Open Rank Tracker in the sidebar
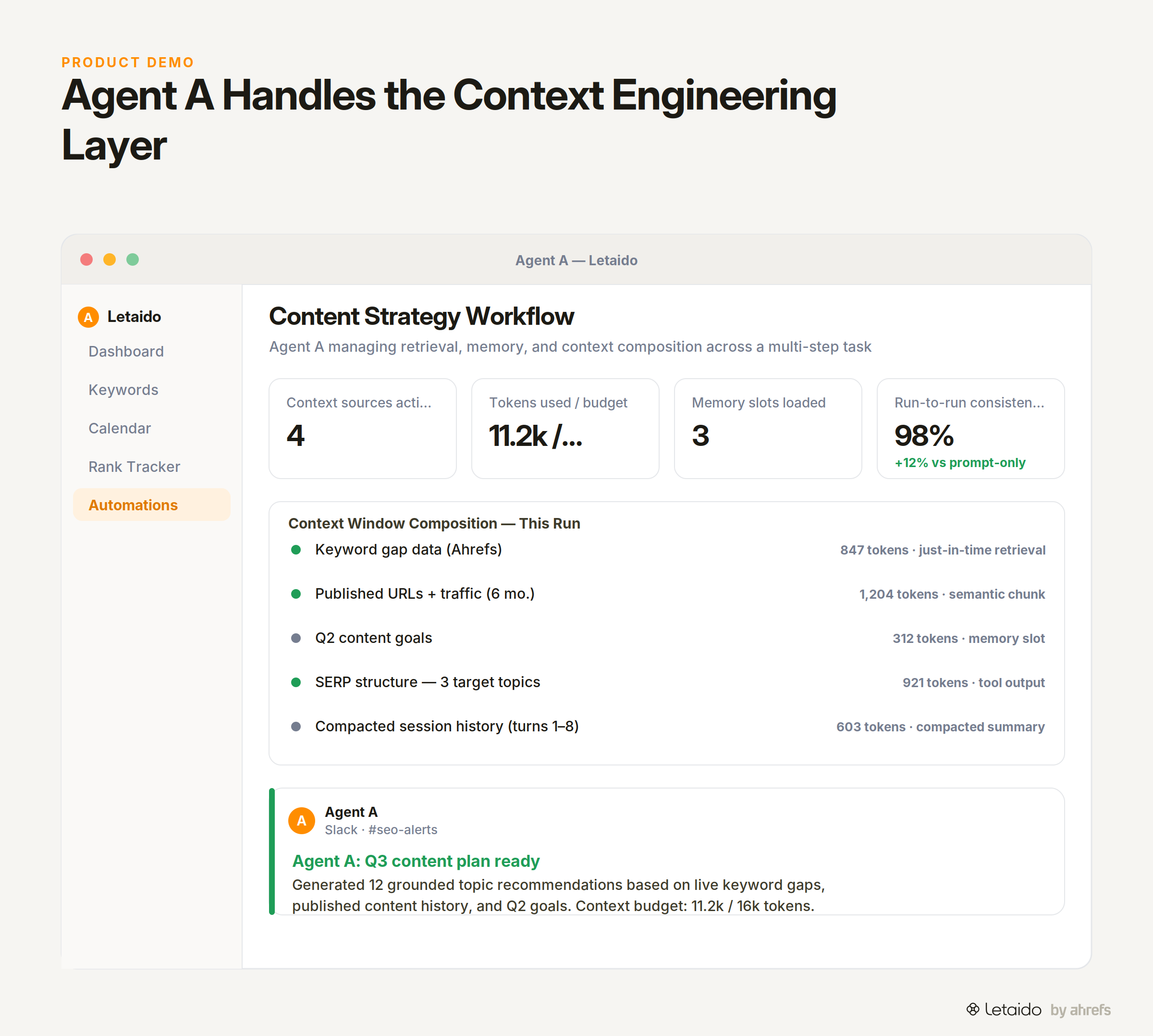 (x=135, y=467)
